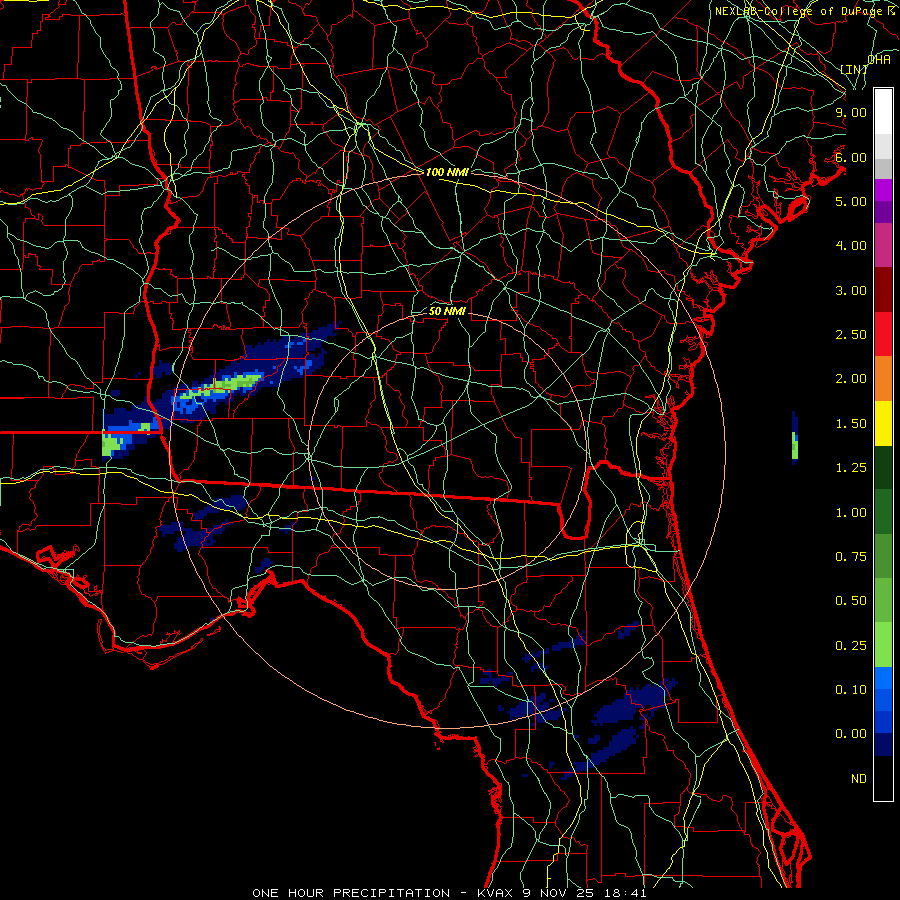Click the 6.00 legend value
900x900 pixels.
(851, 157)
